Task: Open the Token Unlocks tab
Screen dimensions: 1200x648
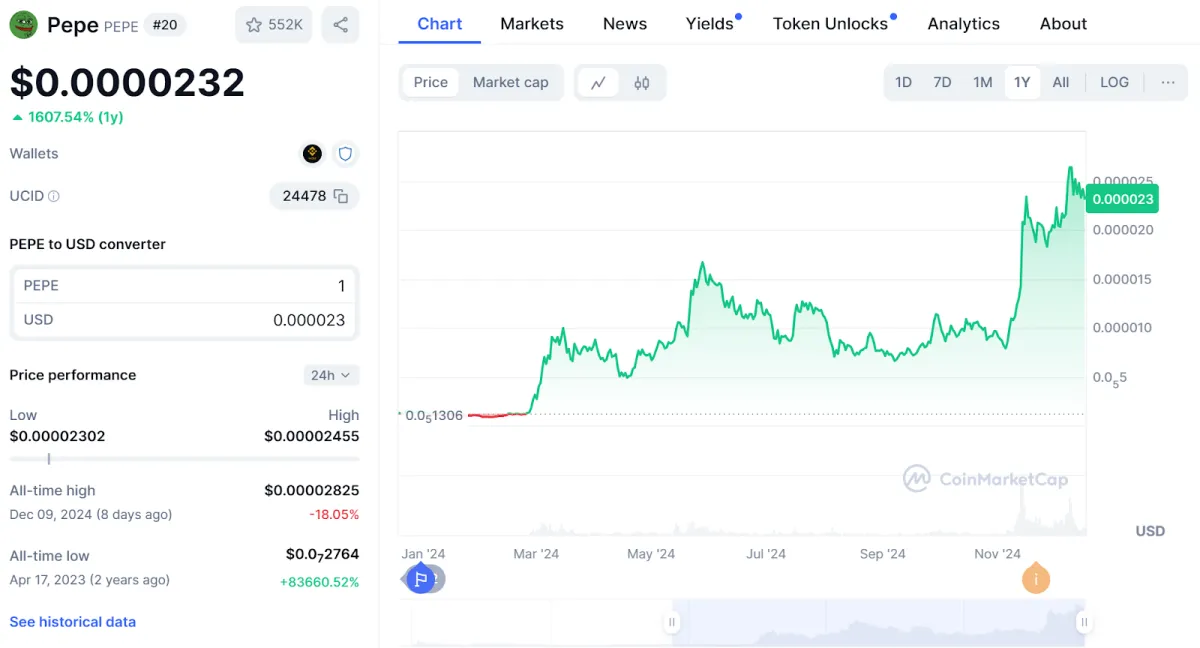Action: [830, 24]
